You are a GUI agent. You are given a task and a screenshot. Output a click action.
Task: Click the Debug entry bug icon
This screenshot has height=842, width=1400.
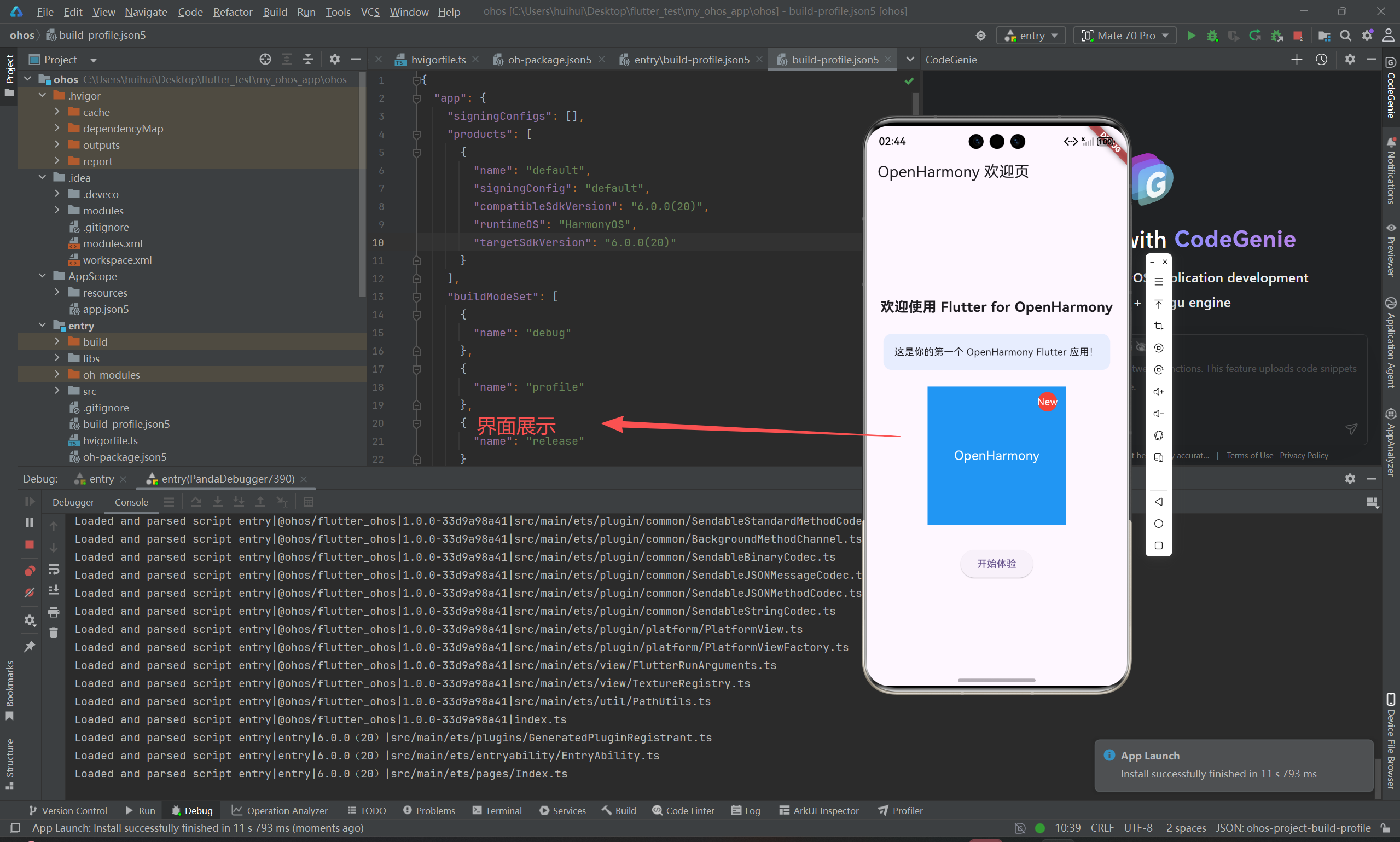pyautogui.click(x=1212, y=36)
